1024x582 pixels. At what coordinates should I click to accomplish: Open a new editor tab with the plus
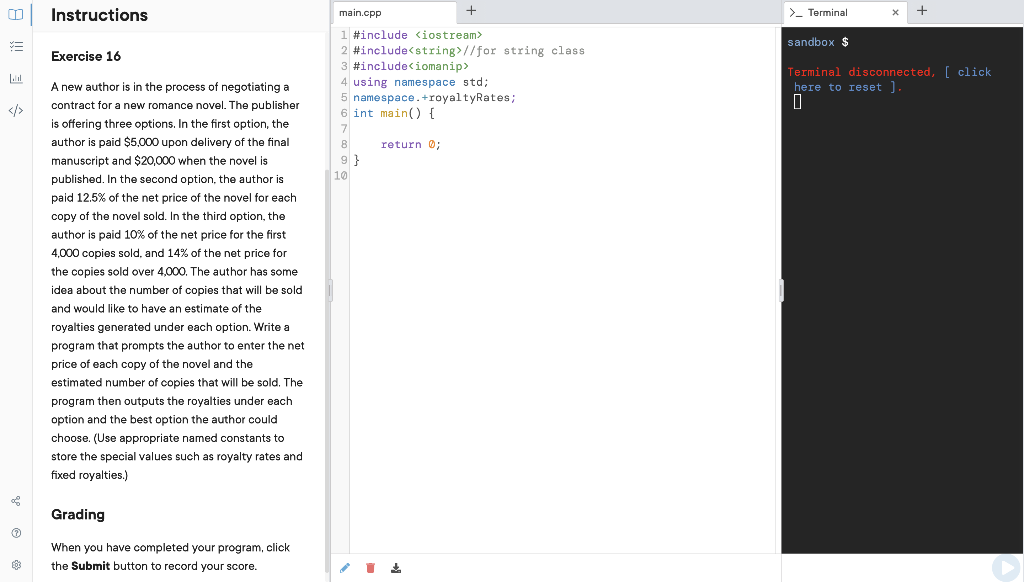pos(470,12)
